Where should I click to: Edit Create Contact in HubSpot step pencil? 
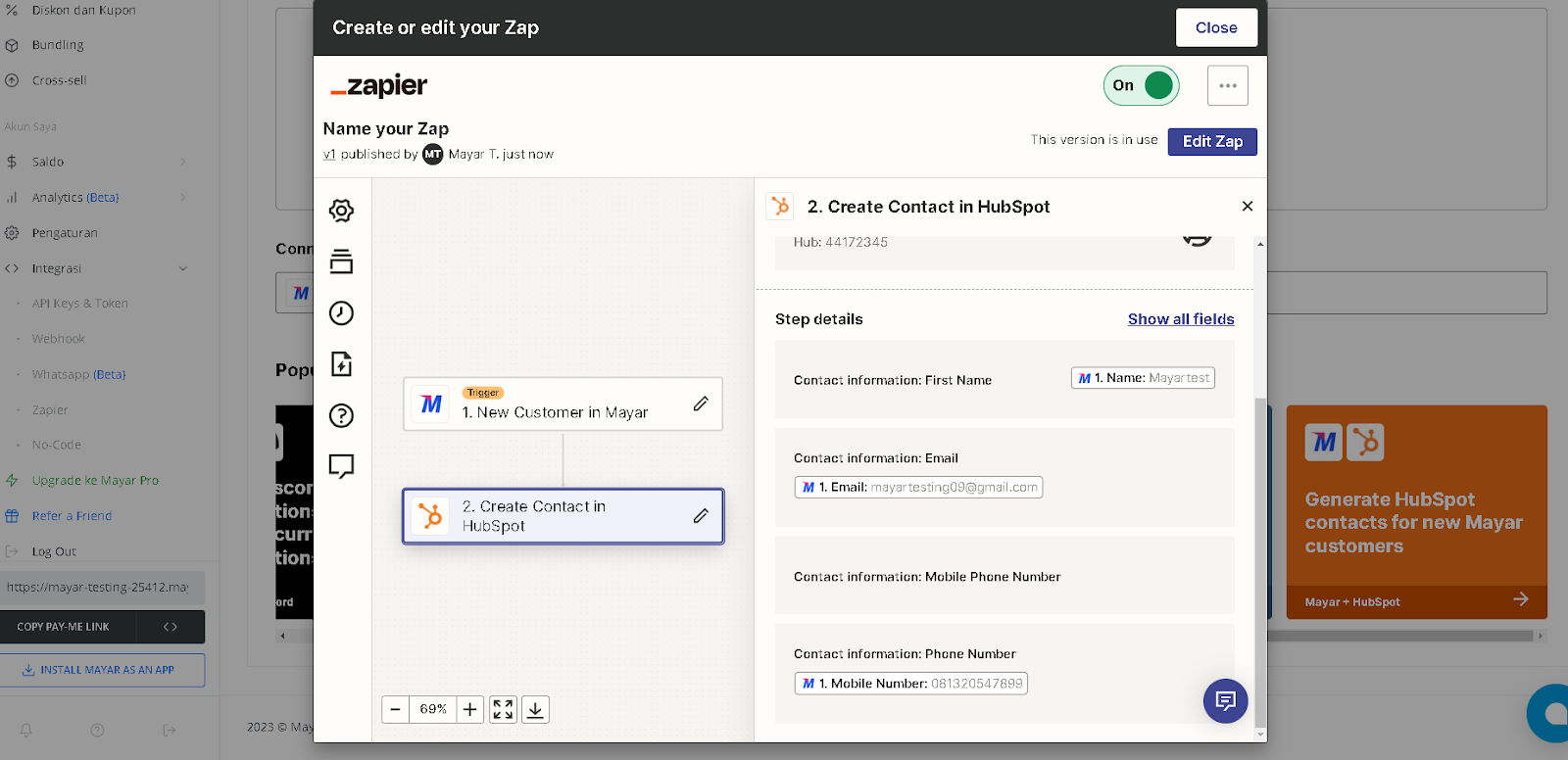click(x=701, y=515)
